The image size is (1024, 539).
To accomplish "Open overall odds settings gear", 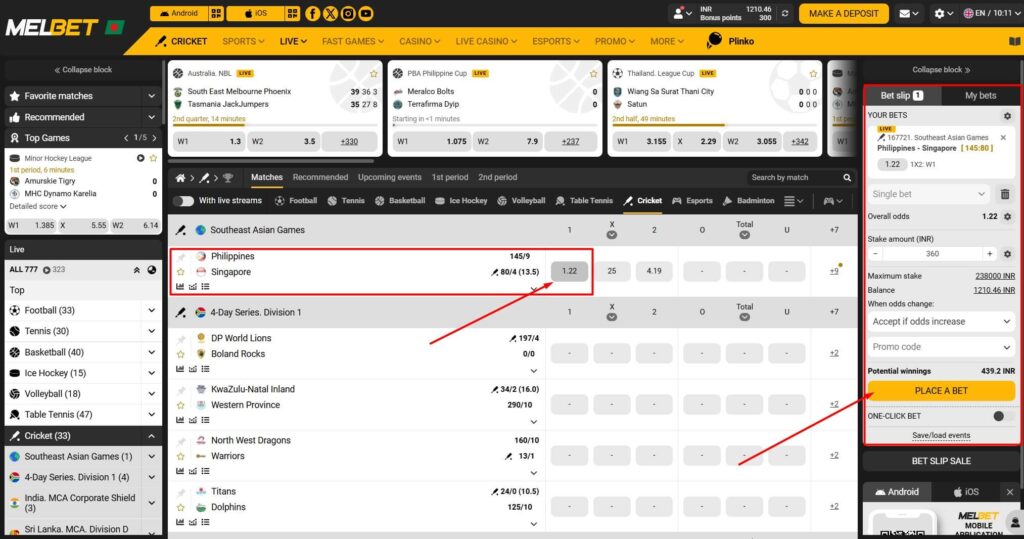I will click(x=1008, y=216).
